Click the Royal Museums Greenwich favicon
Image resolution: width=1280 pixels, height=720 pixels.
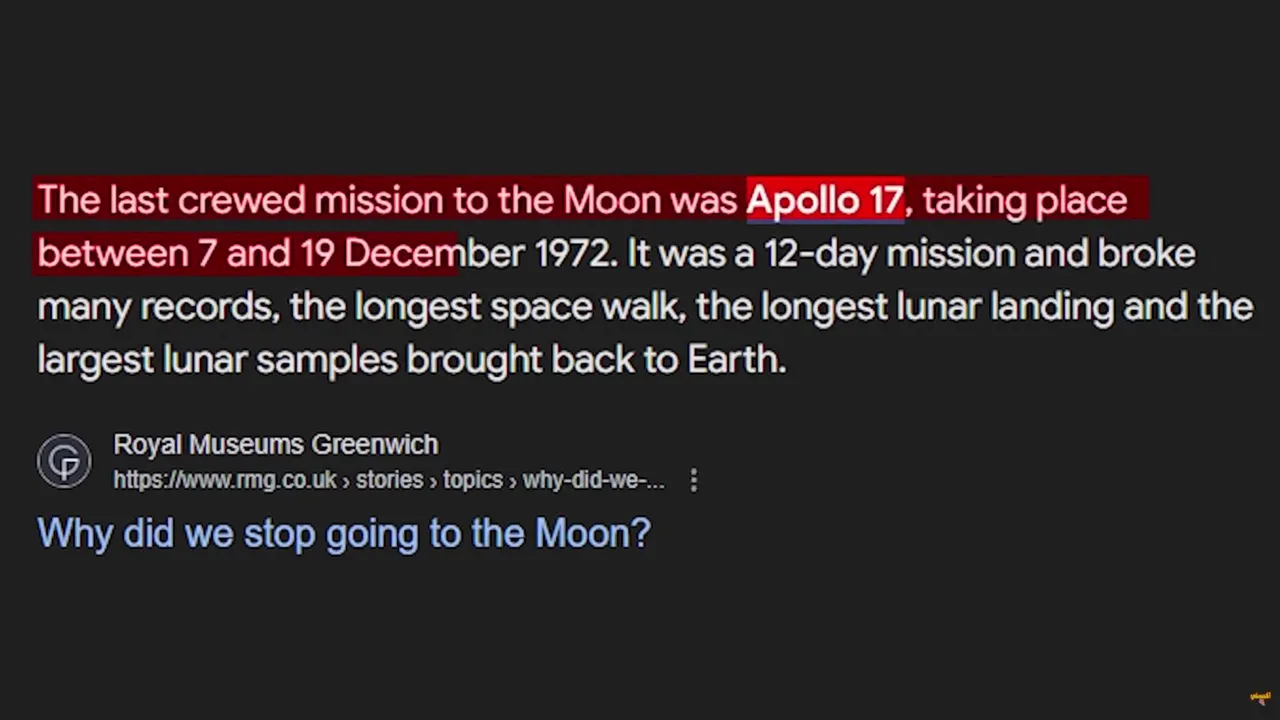coord(64,461)
